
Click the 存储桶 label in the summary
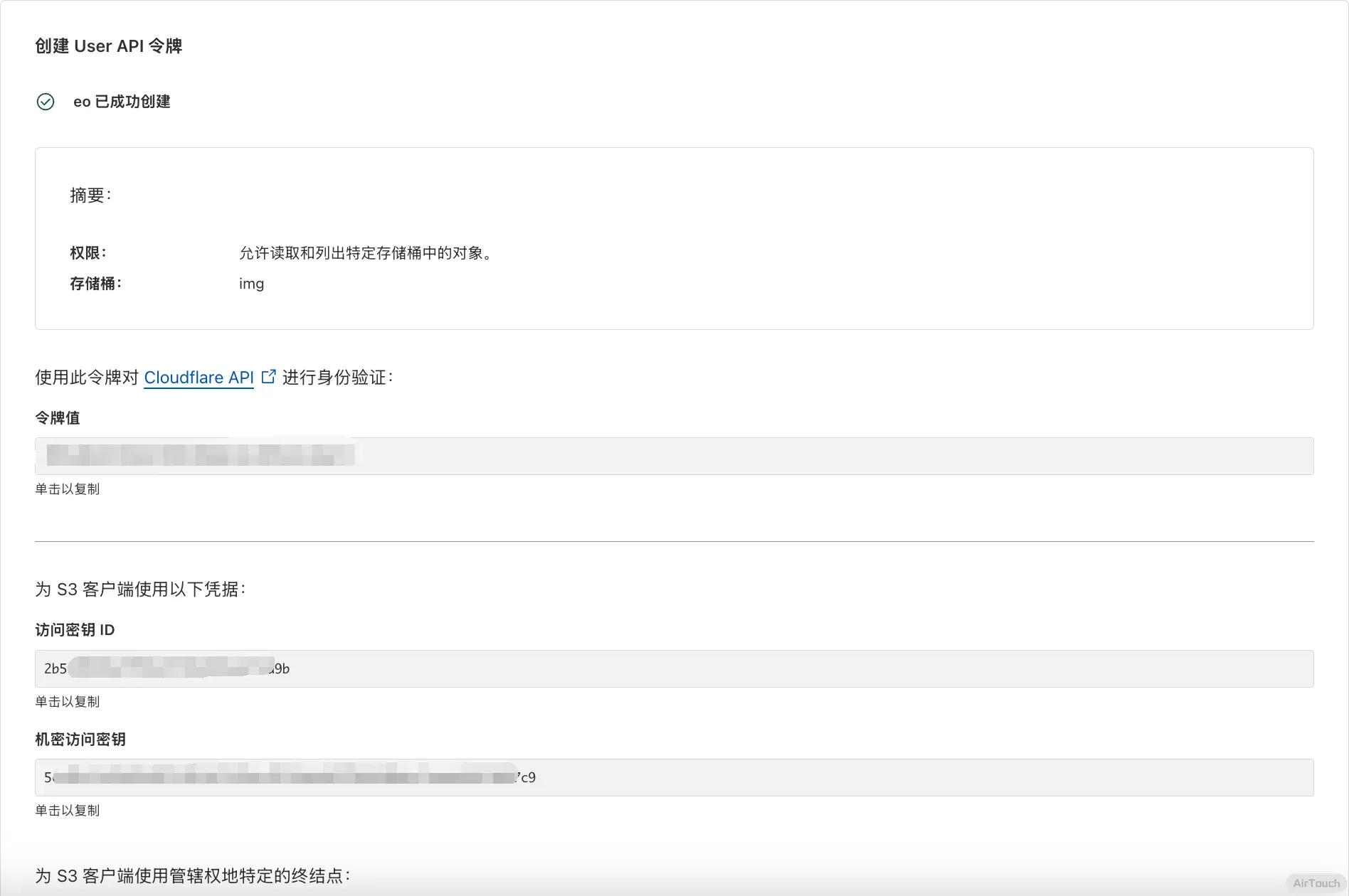(96, 284)
